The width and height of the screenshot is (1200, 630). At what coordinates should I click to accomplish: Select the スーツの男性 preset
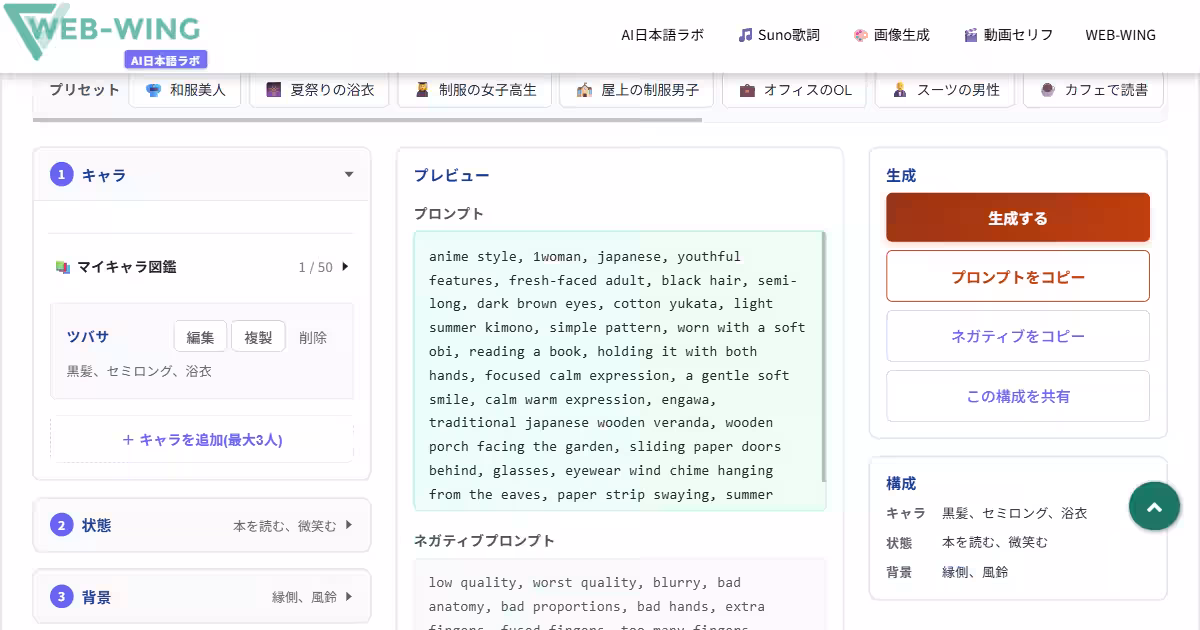(945, 90)
